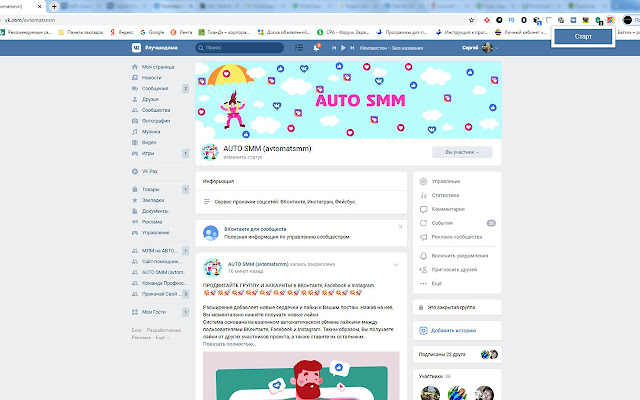Click the Блог footer link
Image resolution: width=640 pixels, height=400 pixels.
click(137, 330)
